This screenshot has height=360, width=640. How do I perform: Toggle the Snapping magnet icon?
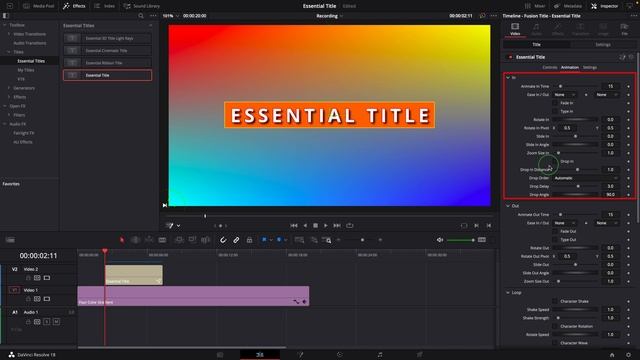point(223,240)
